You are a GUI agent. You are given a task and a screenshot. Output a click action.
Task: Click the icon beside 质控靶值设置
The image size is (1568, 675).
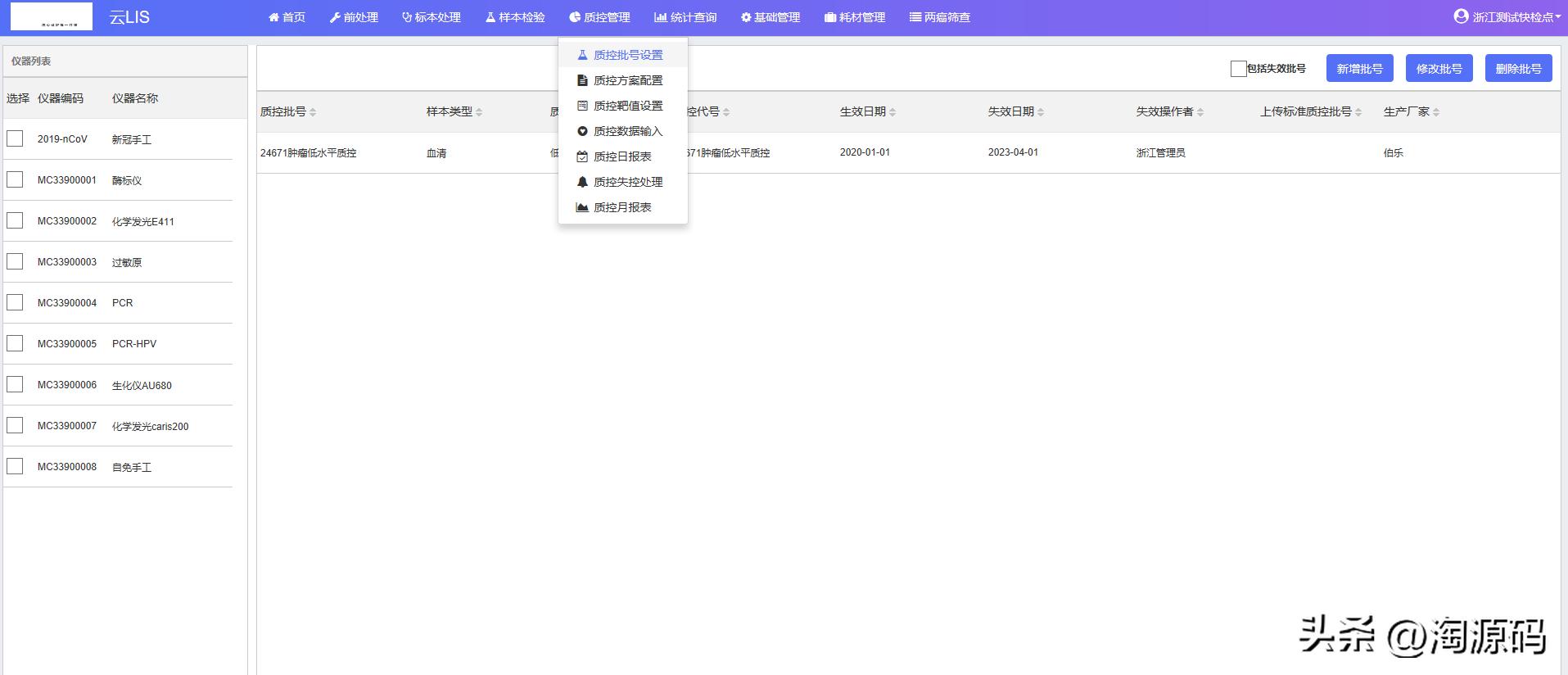582,106
